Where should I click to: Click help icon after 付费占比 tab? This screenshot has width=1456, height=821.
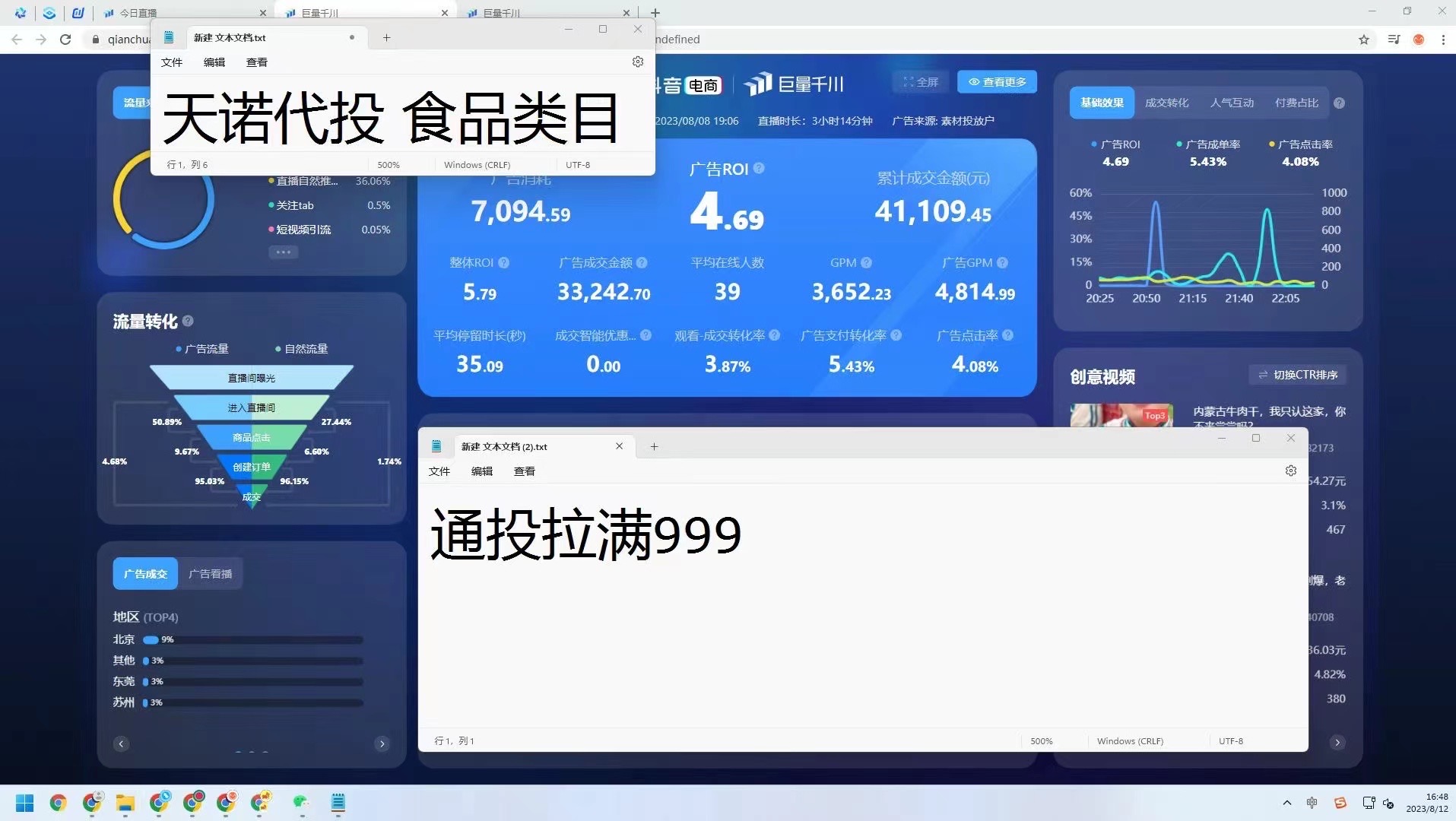point(1339,103)
